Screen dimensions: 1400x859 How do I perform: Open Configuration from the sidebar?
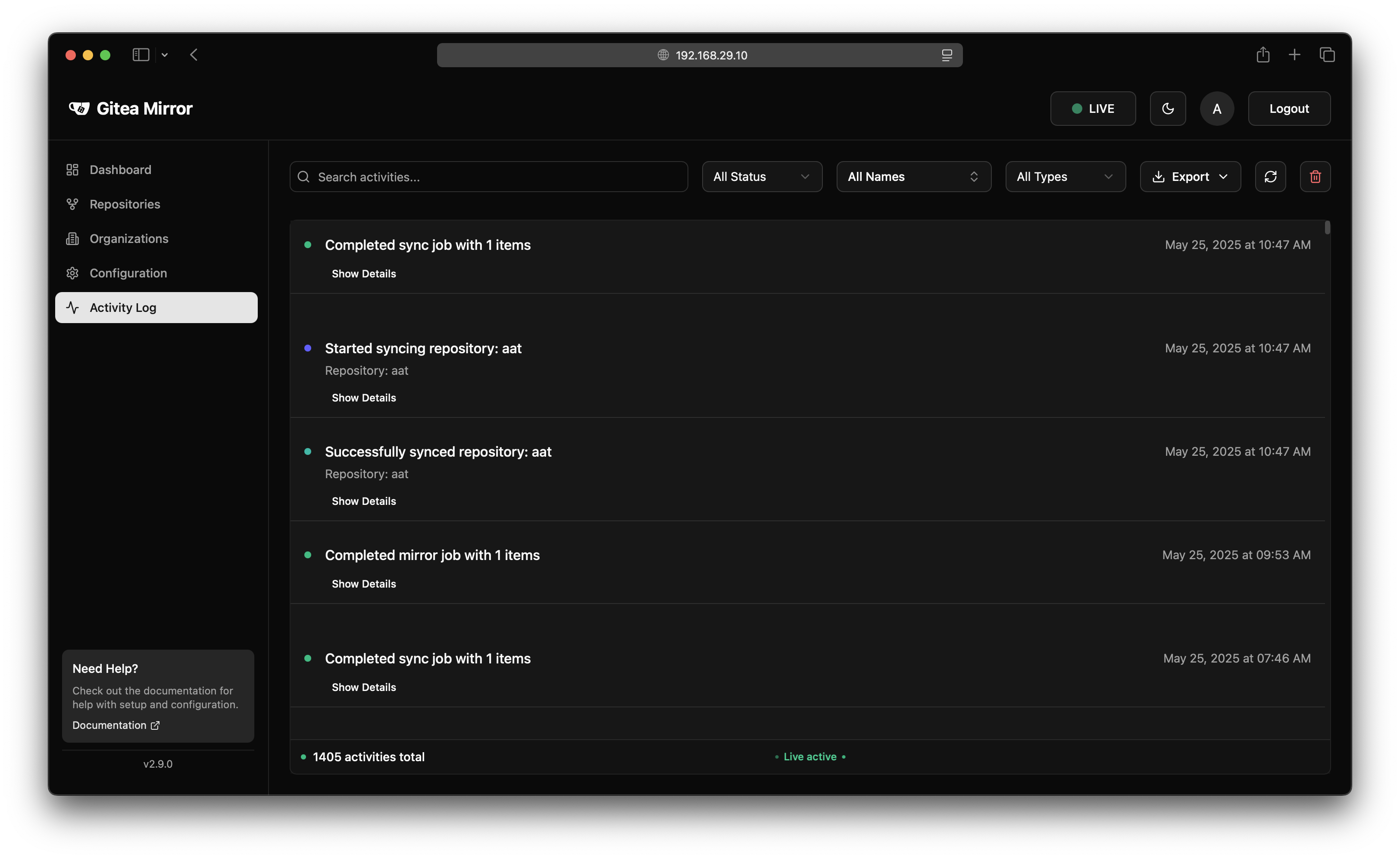(x=128, y=273)
